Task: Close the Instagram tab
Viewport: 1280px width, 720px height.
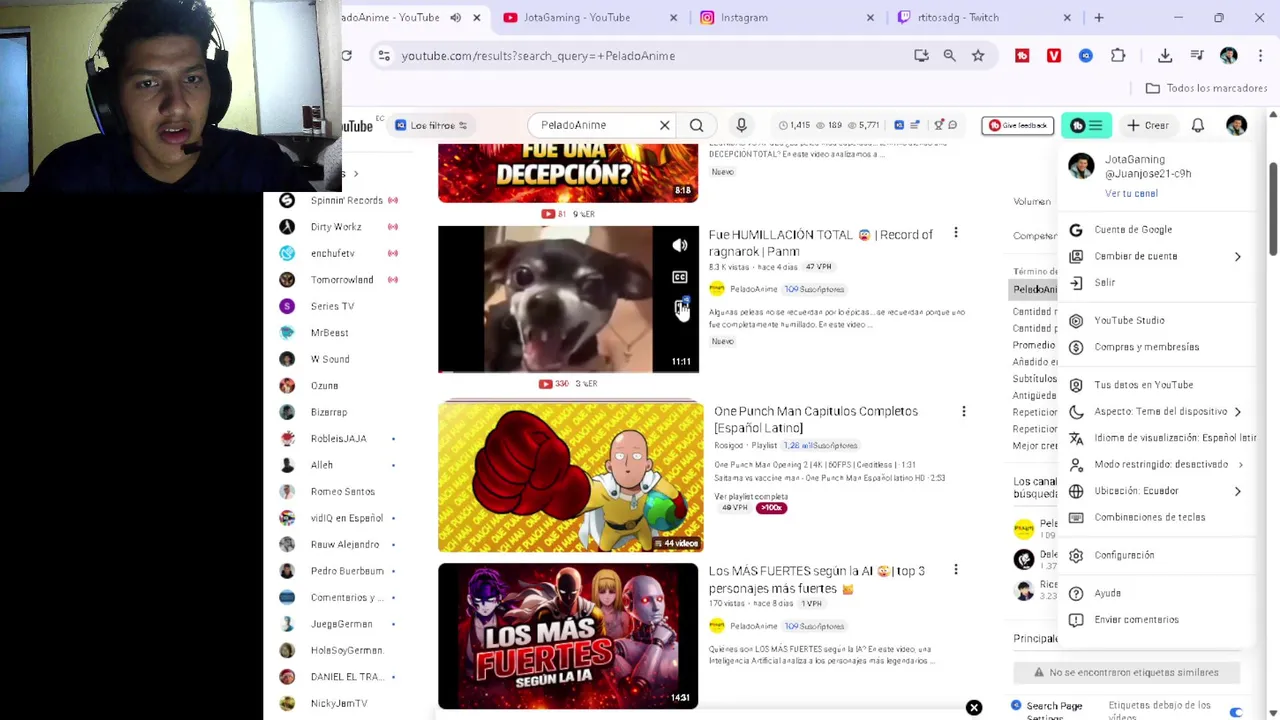Action: click(870, 17)
